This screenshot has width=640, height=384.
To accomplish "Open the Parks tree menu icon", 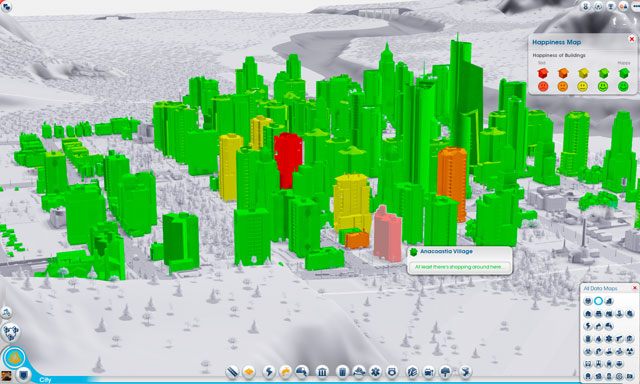I will pos(446,372).
